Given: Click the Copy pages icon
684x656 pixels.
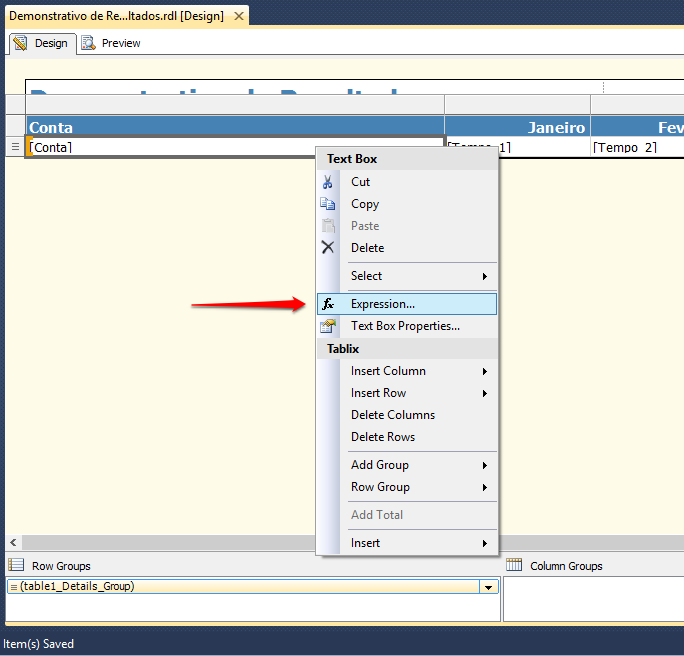Looking at the screenshot, I should [328, 204].
